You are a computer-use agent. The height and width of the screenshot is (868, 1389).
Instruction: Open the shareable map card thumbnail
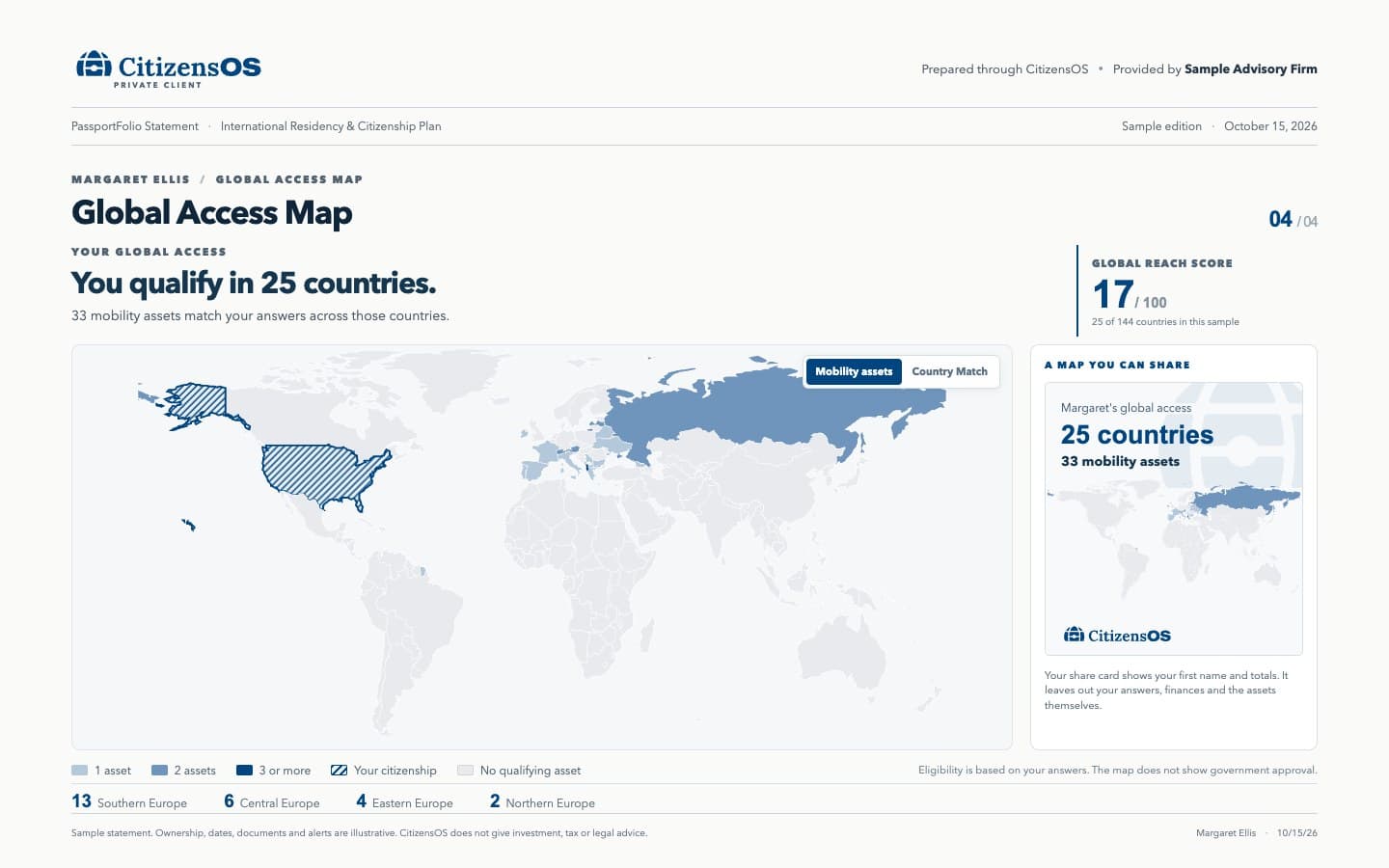pos(1173,519)
